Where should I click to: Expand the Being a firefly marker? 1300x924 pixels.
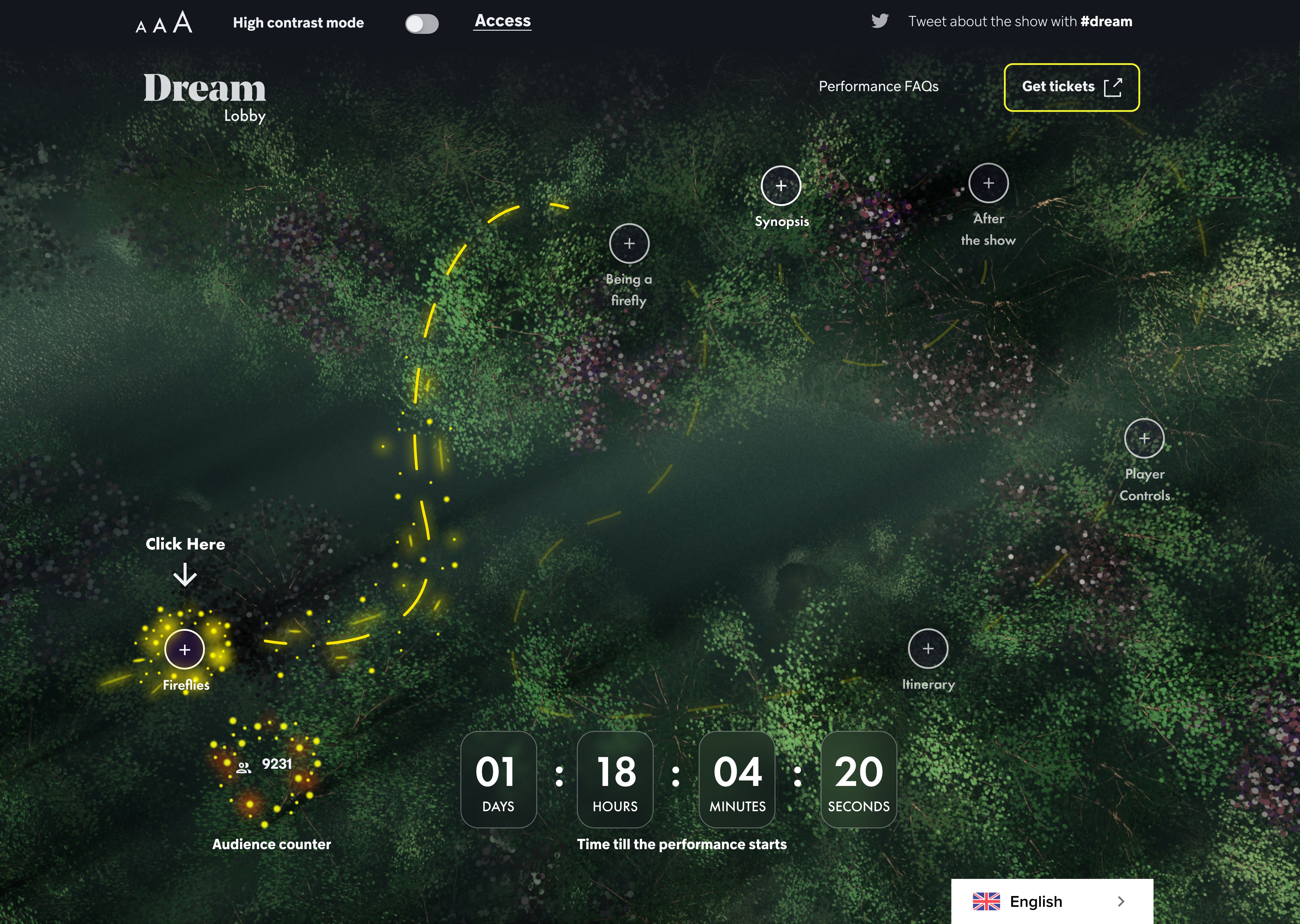tap(629, 243)
